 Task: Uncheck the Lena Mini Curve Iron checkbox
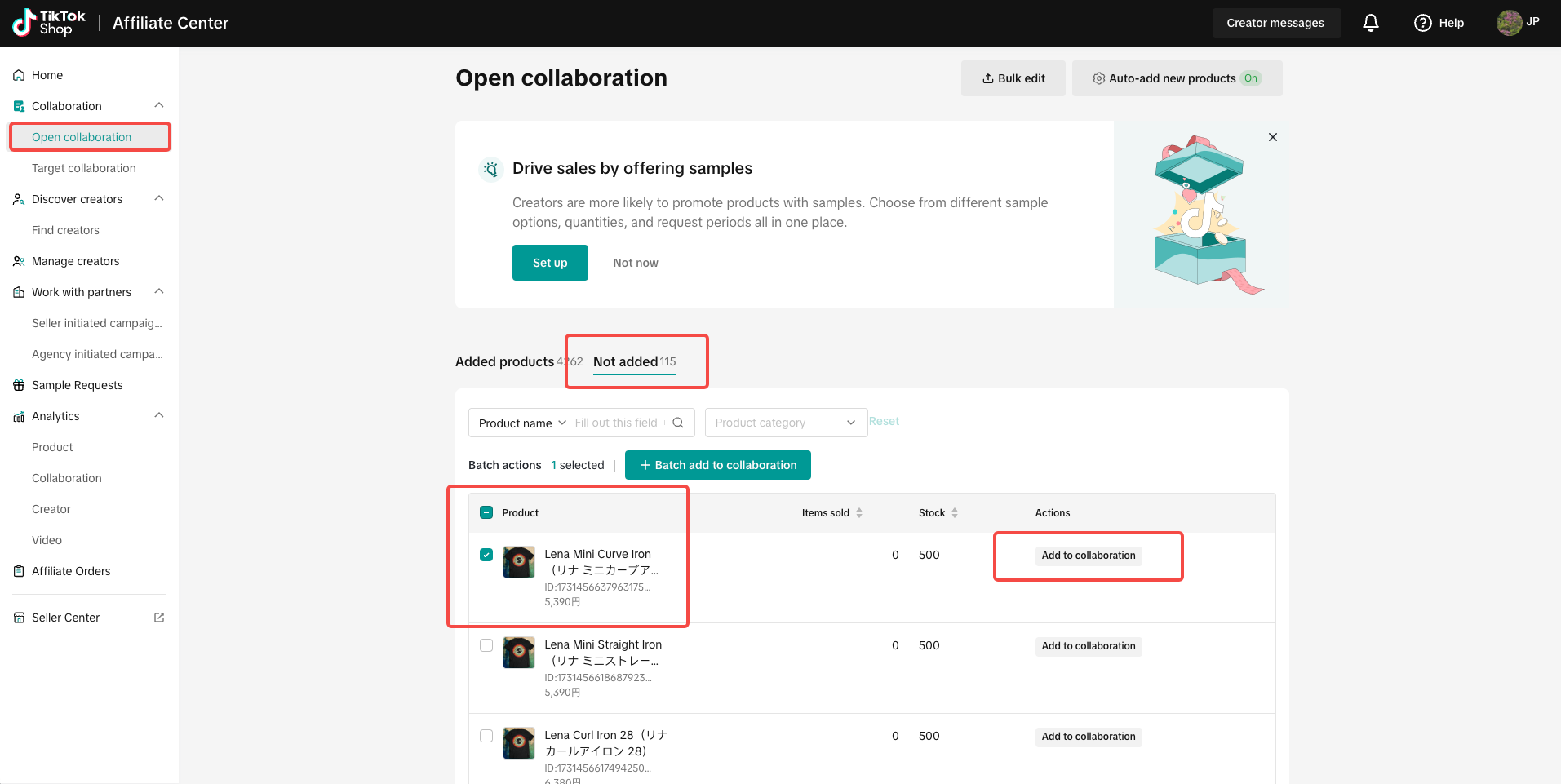[x=486, y=555]
